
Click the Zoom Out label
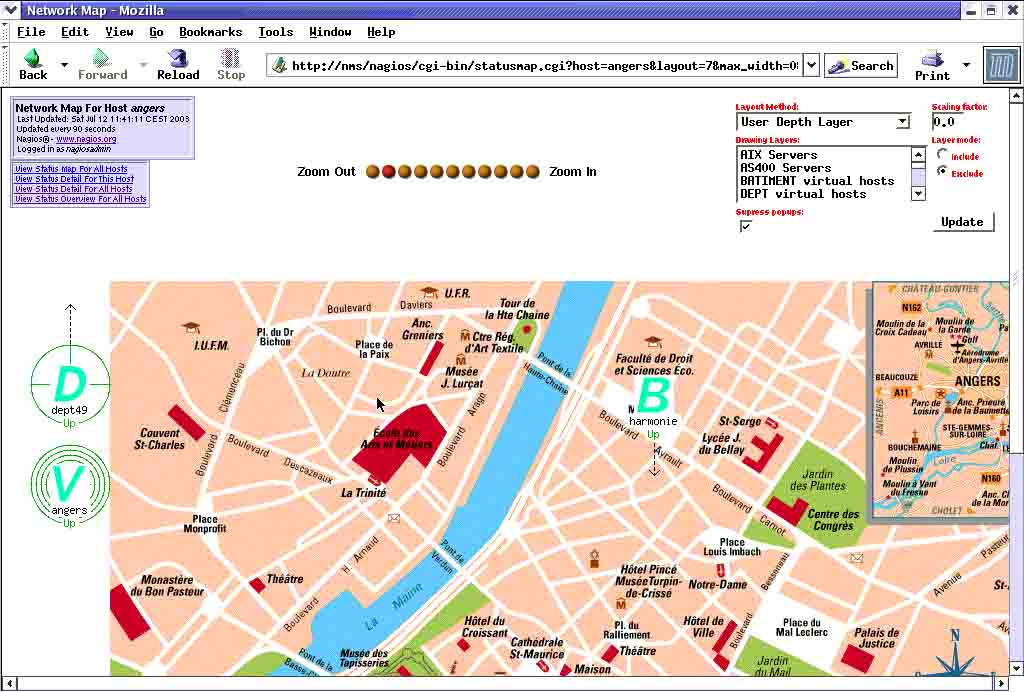[326, 172]
